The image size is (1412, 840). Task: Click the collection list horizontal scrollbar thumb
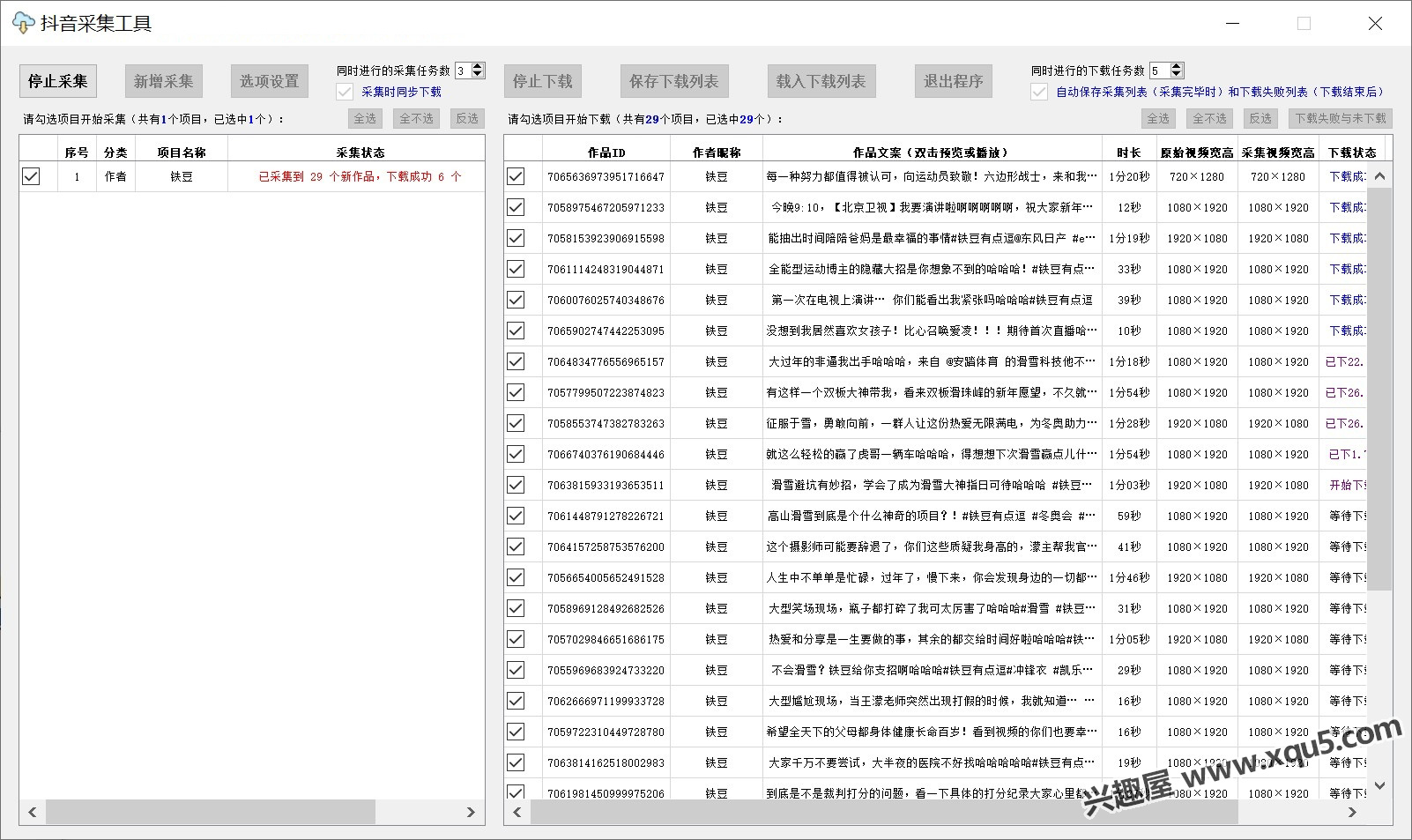point(211,813)
